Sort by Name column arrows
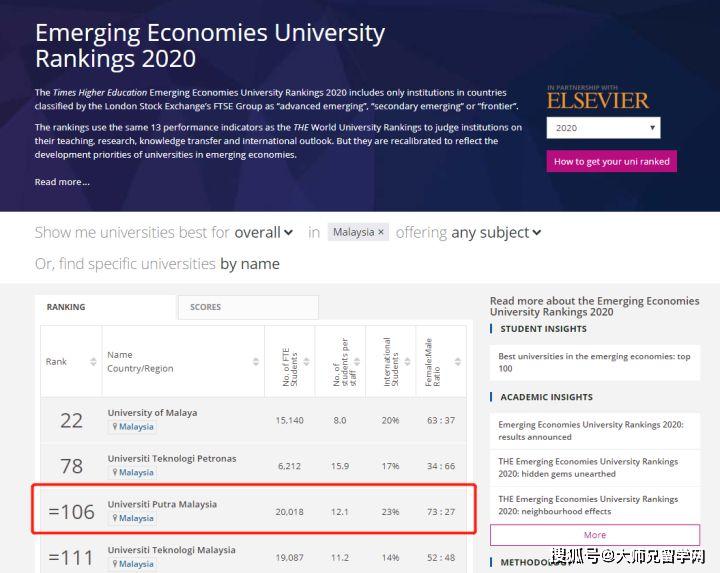The height and width of the screenshot is (573, 720). pos(257,361)
